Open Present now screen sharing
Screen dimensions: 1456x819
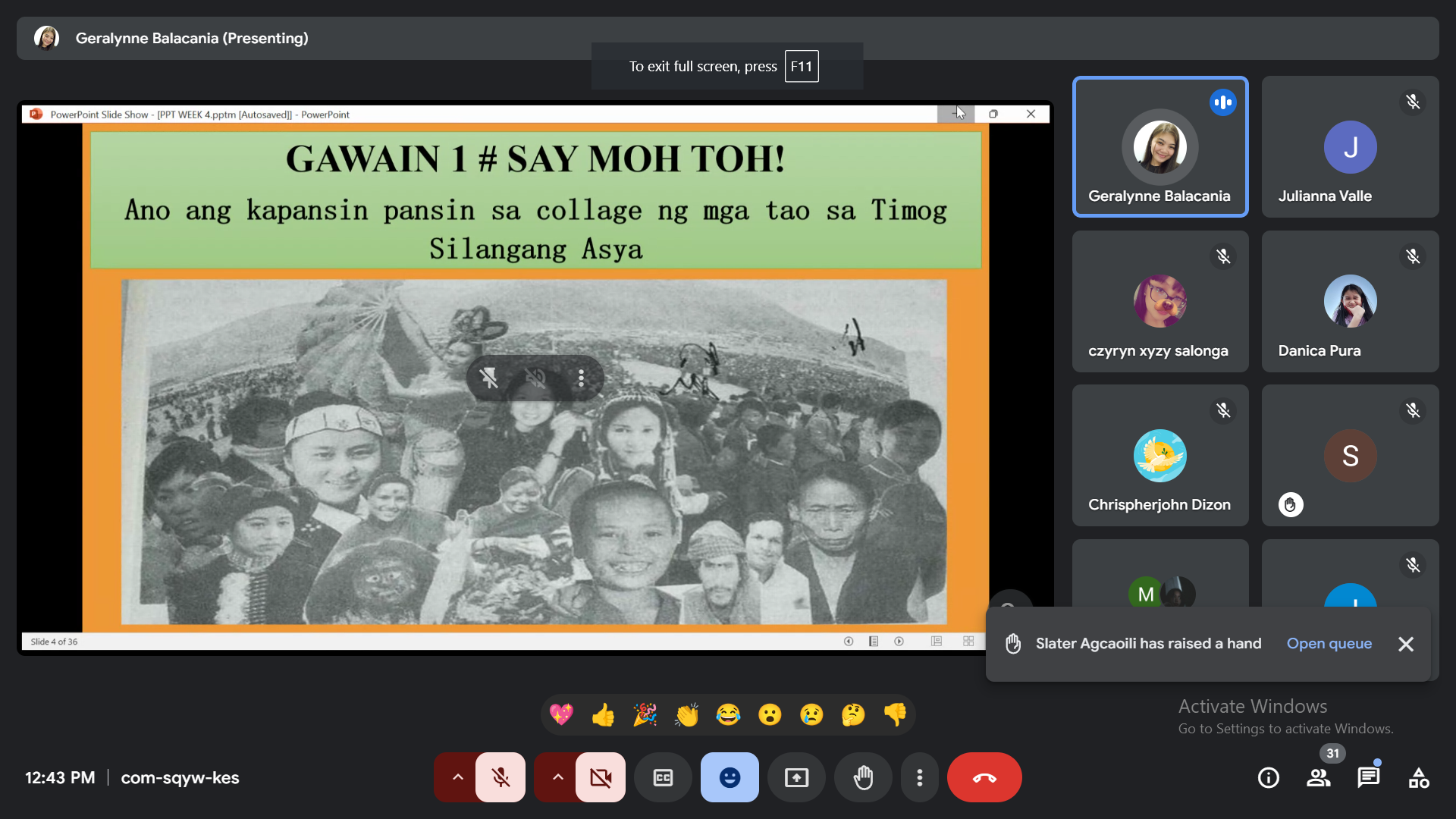(x=796, y=777)
